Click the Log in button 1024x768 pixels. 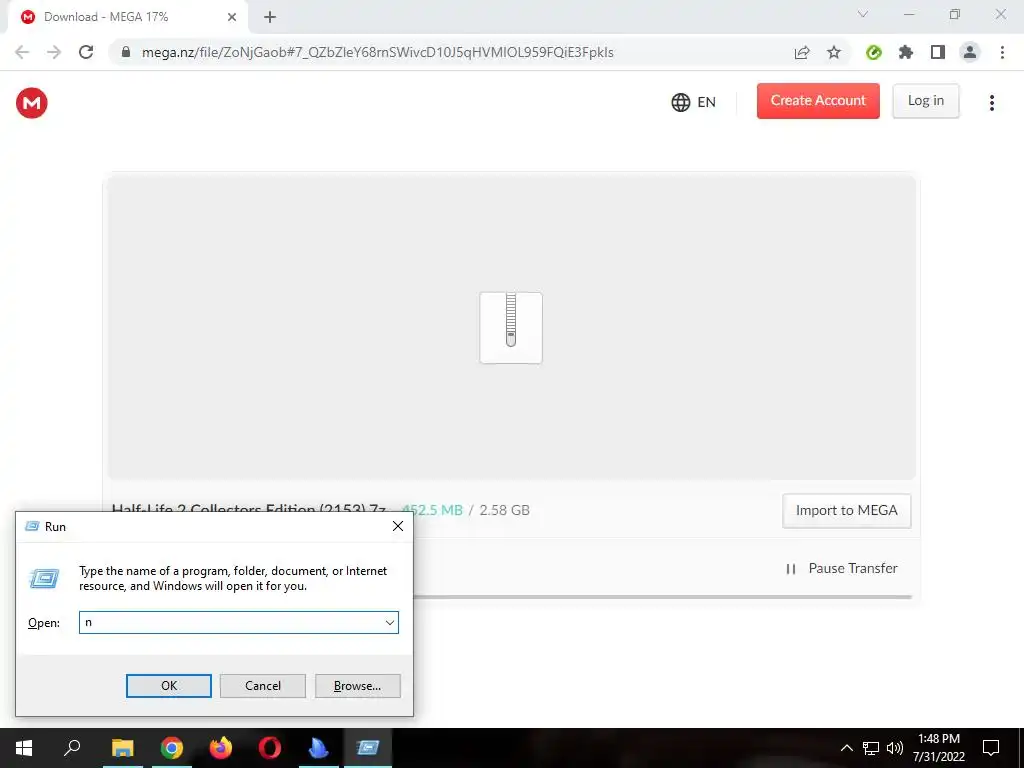pyautogui.click(x=925, y=101)
